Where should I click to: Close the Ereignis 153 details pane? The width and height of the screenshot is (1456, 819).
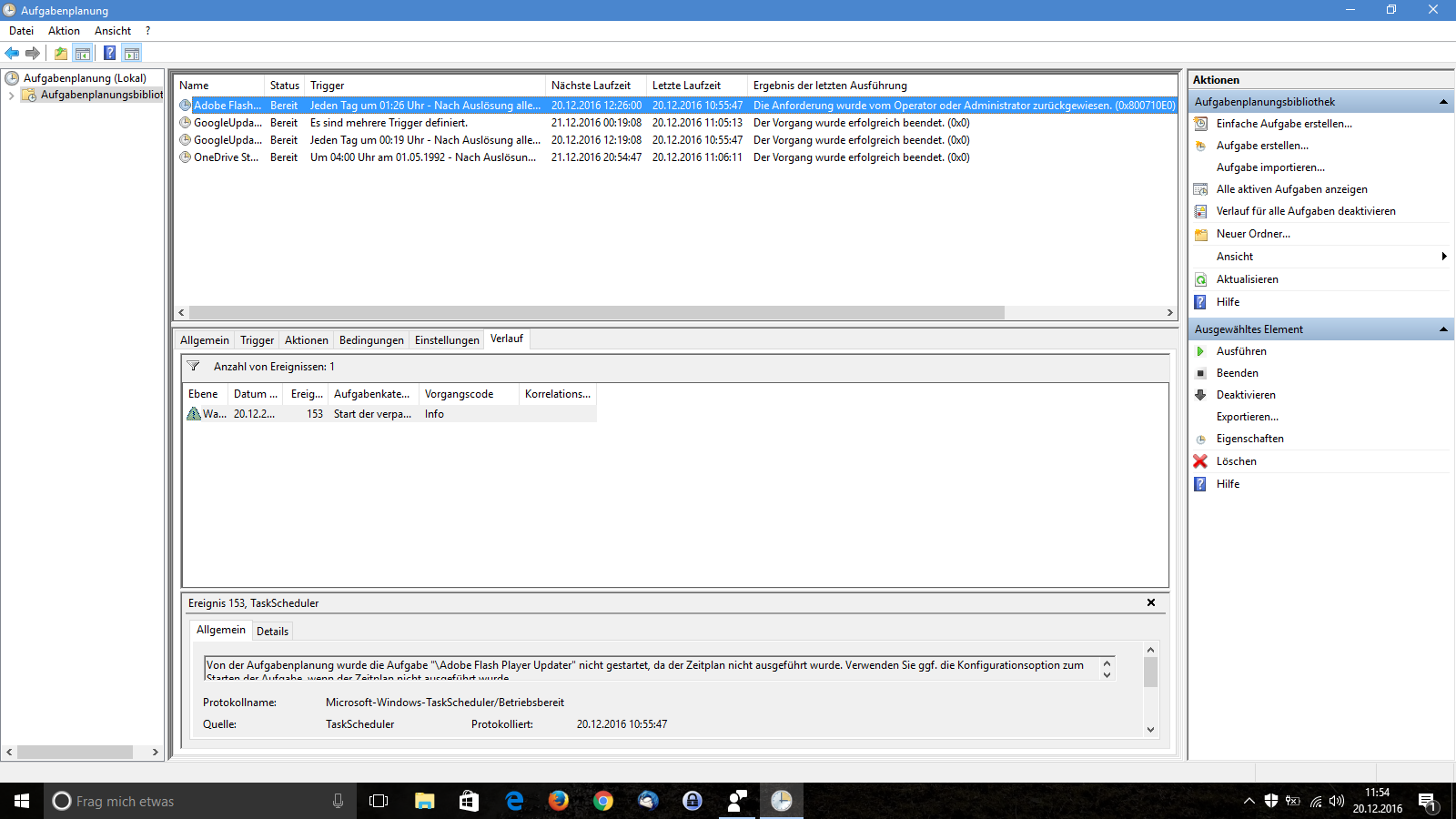(x=1151, y=602)
